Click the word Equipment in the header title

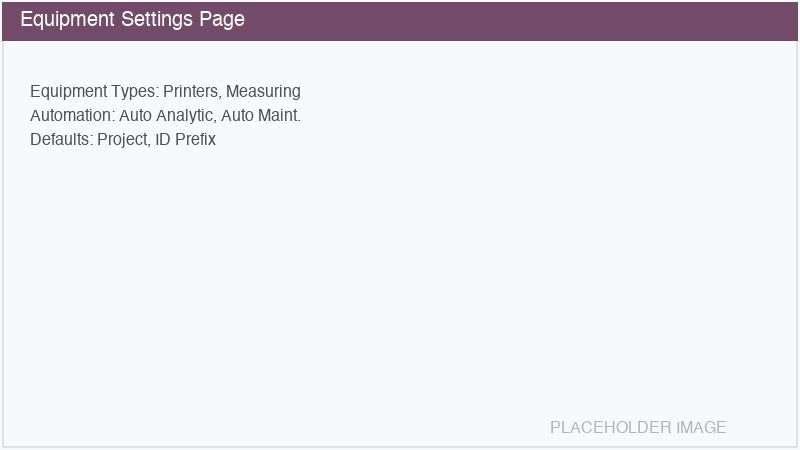tap(66, 20)
